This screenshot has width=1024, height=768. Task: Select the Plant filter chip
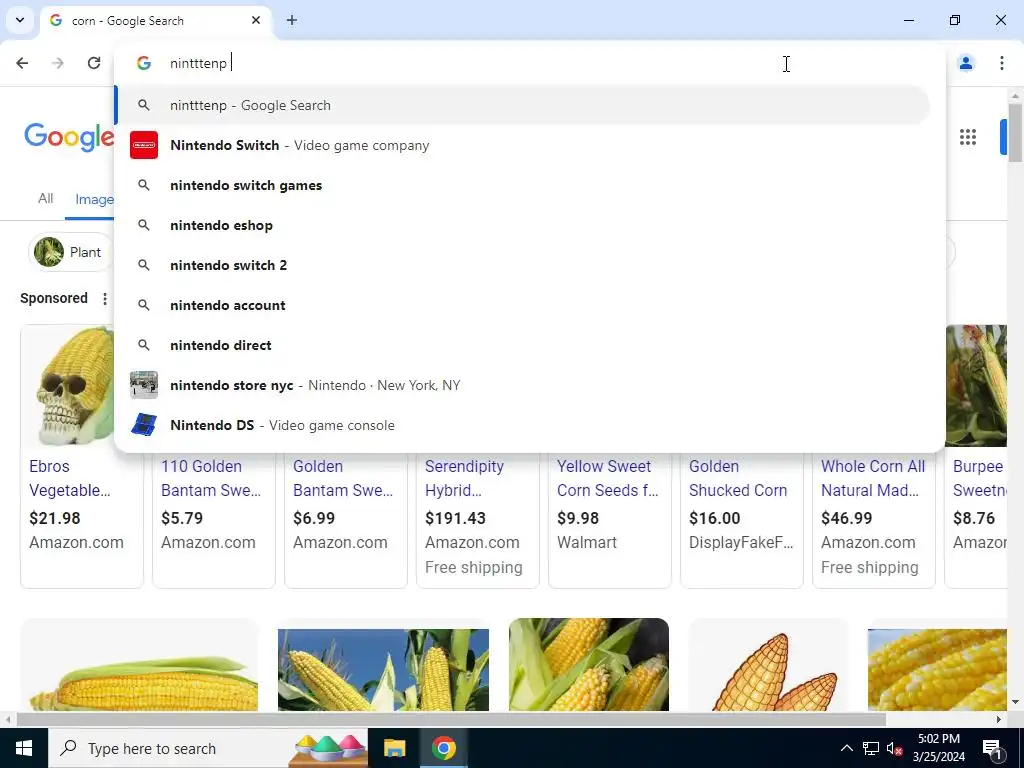point(71,252)
